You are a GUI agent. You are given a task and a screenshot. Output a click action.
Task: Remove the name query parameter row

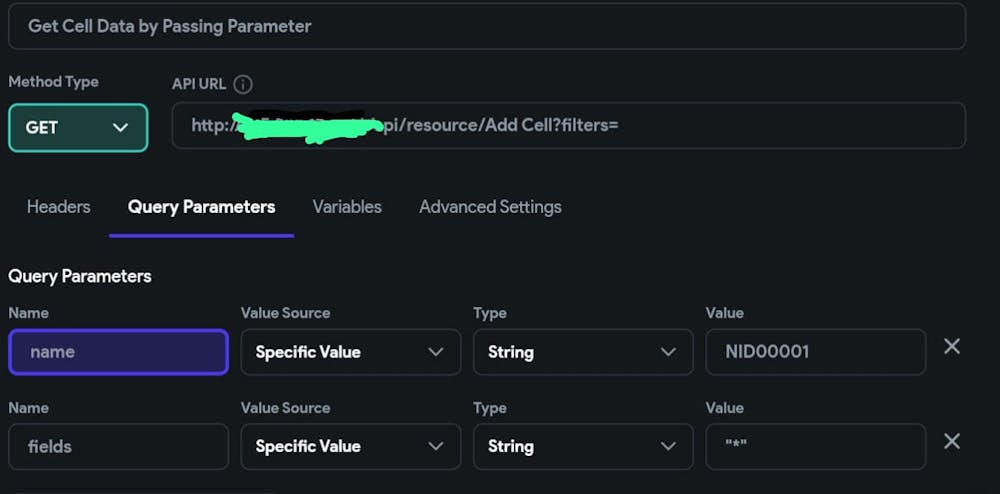point(952,347)
